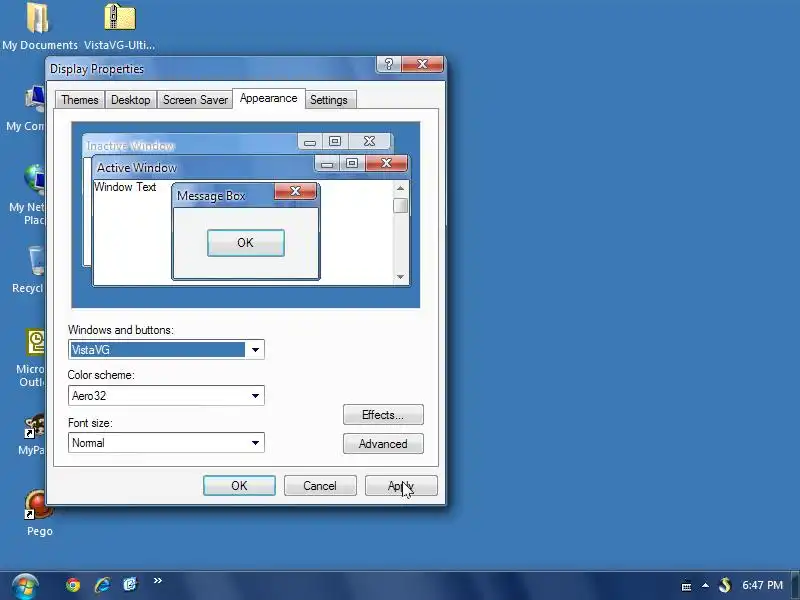800x600 pixels.
Task: Expand the quick launch overflow chevron
Action: (x=158, y=580)
